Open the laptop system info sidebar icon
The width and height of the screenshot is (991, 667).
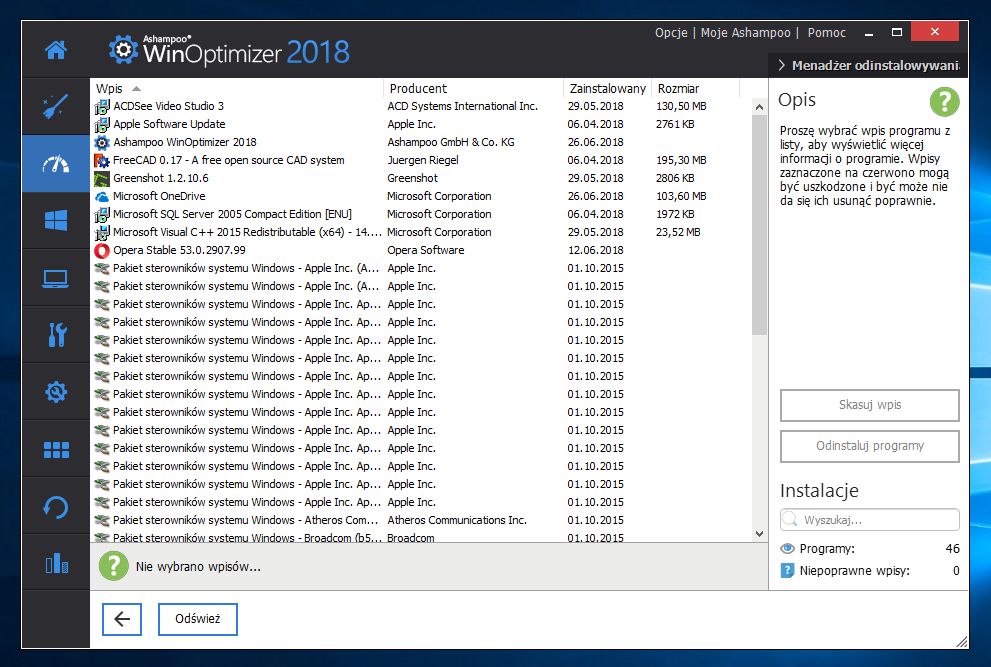56,278
